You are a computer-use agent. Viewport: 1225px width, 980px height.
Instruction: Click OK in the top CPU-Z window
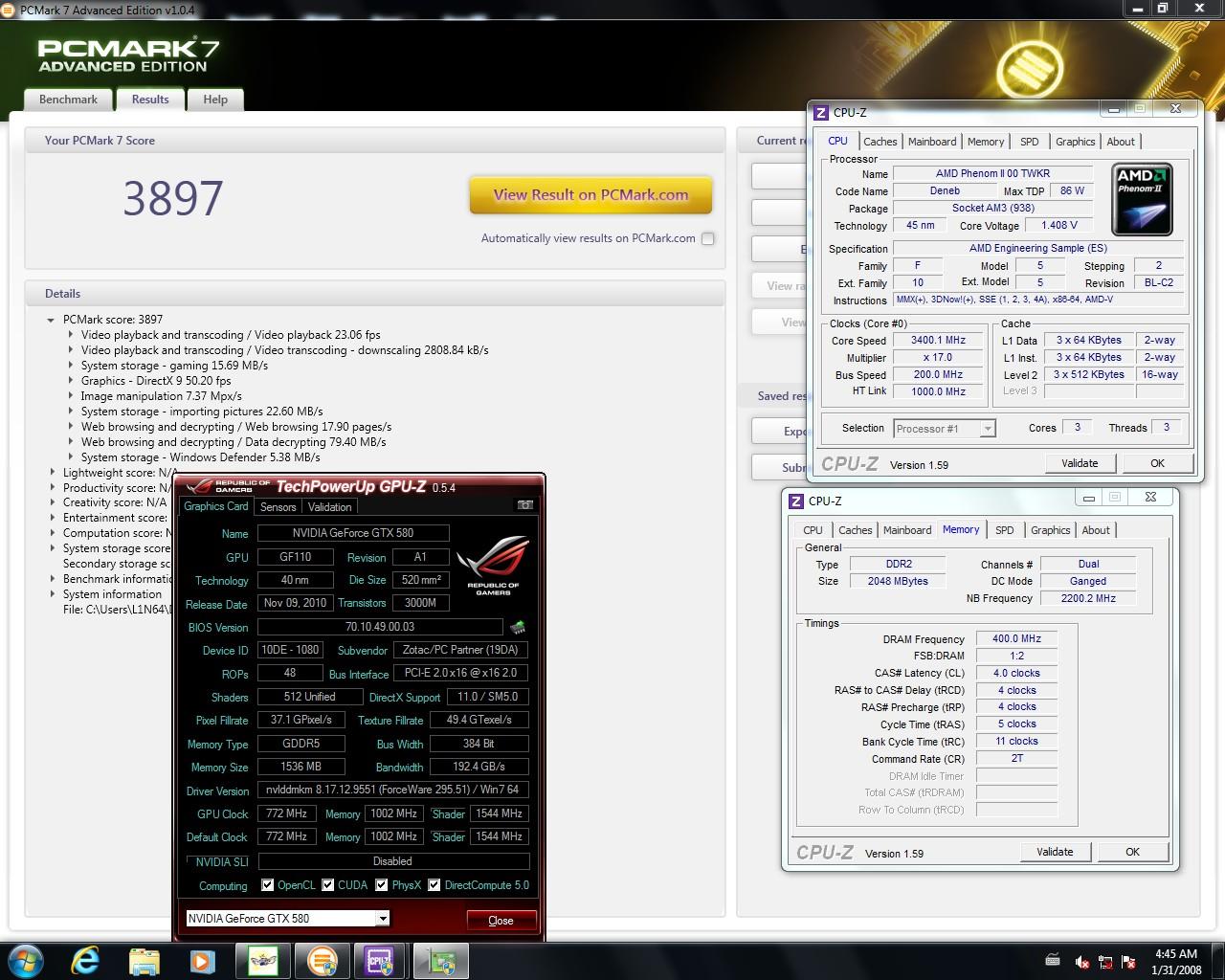click(x=1157, y=463)
